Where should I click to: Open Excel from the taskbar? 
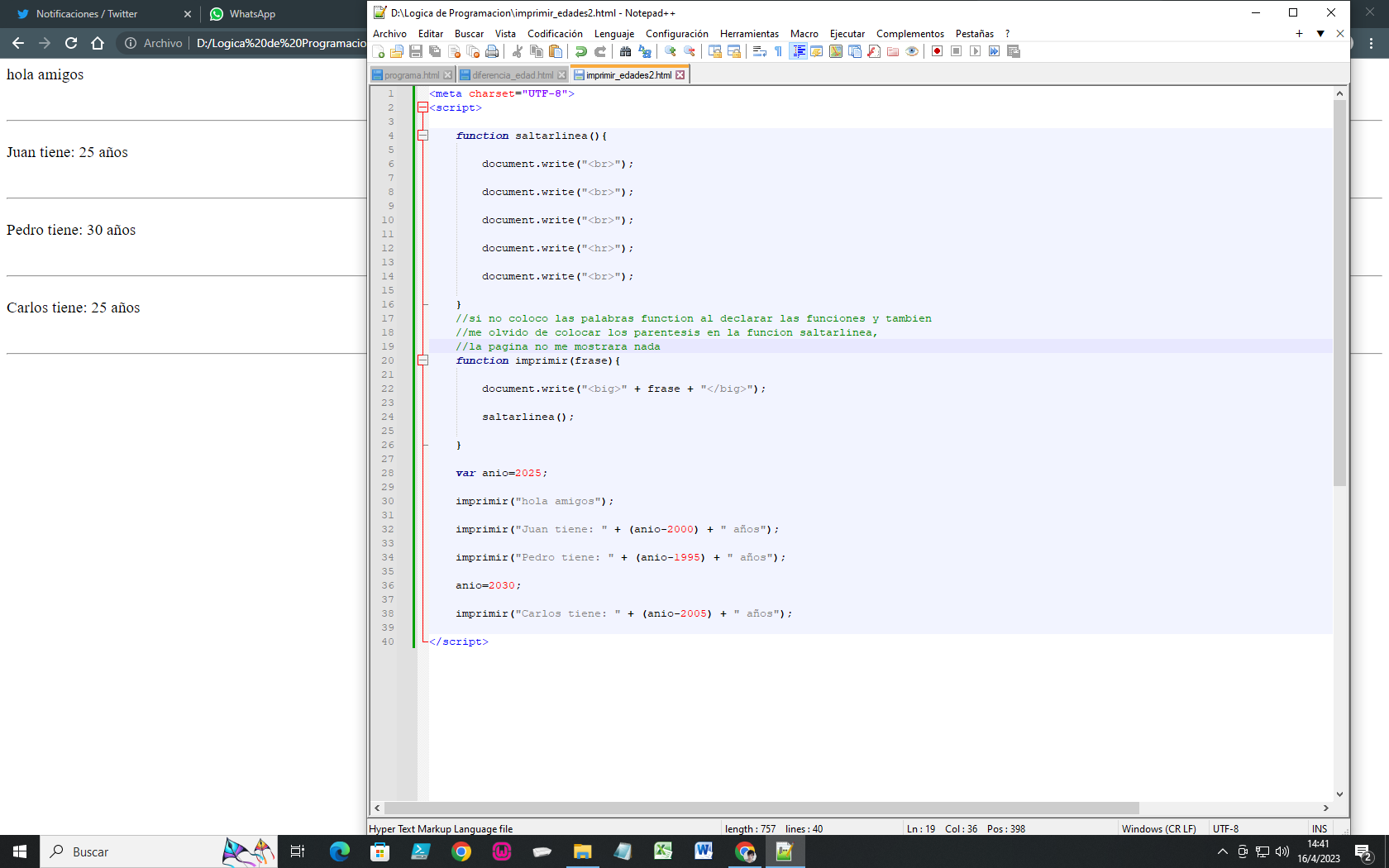click(663, 851)
